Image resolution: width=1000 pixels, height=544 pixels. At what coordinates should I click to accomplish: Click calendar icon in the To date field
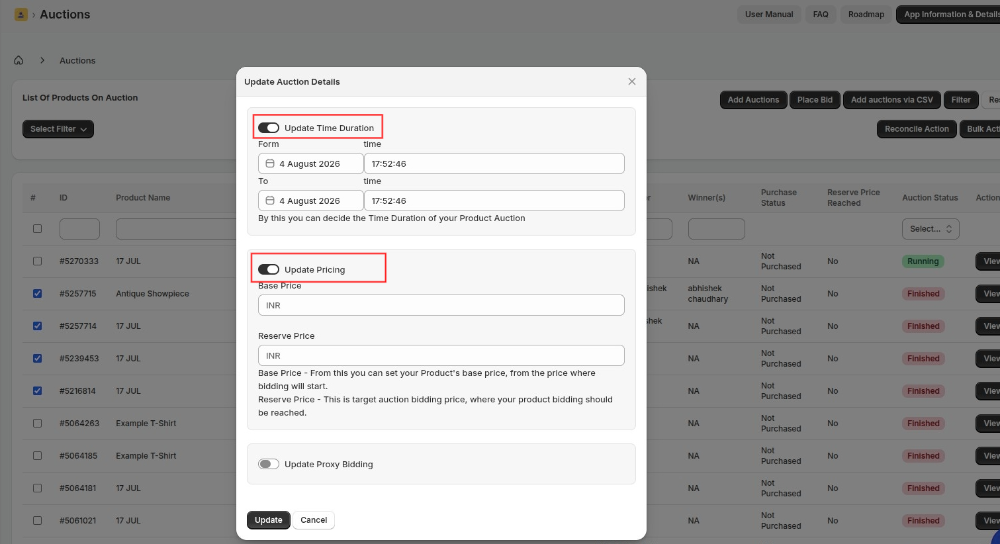click(270, 201)
